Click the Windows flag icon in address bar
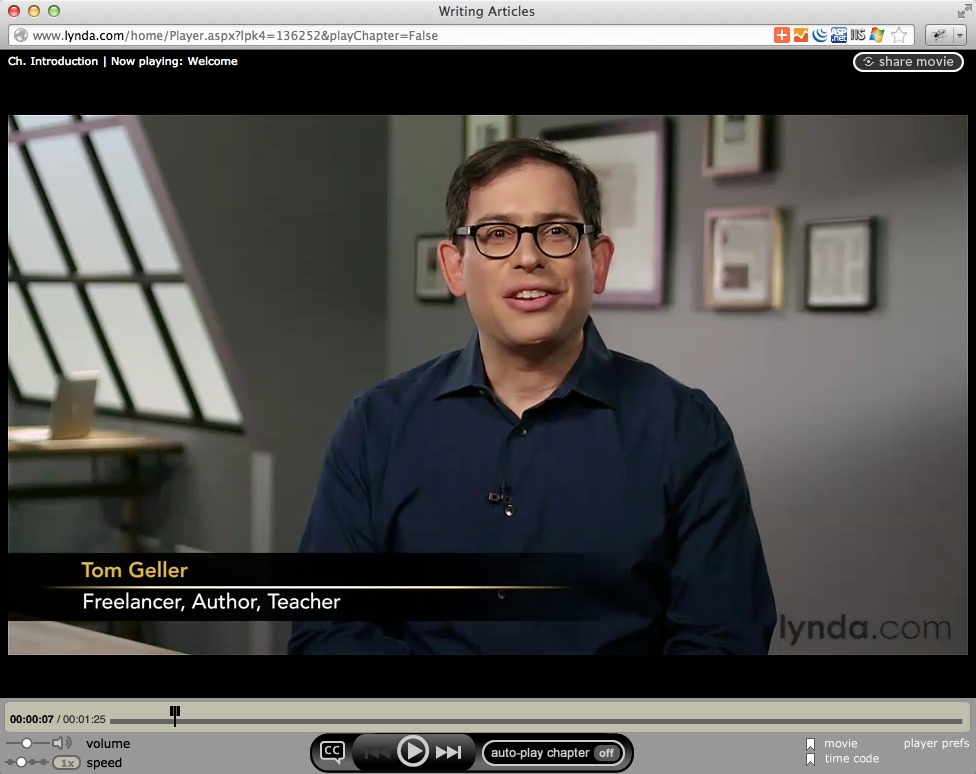This screenshot has width=976, height=774. pos(877,35)
